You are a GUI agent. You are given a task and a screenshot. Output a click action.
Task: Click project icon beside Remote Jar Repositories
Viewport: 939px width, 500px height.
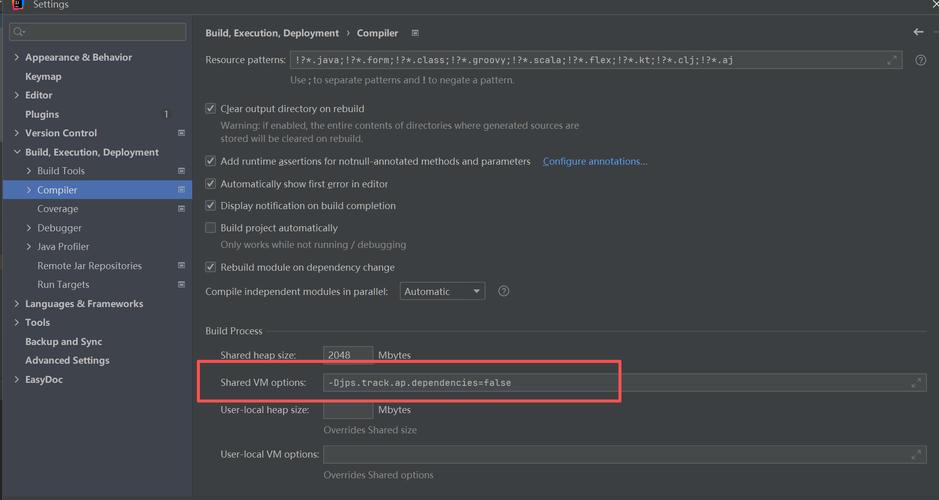(x=181, y=265)
